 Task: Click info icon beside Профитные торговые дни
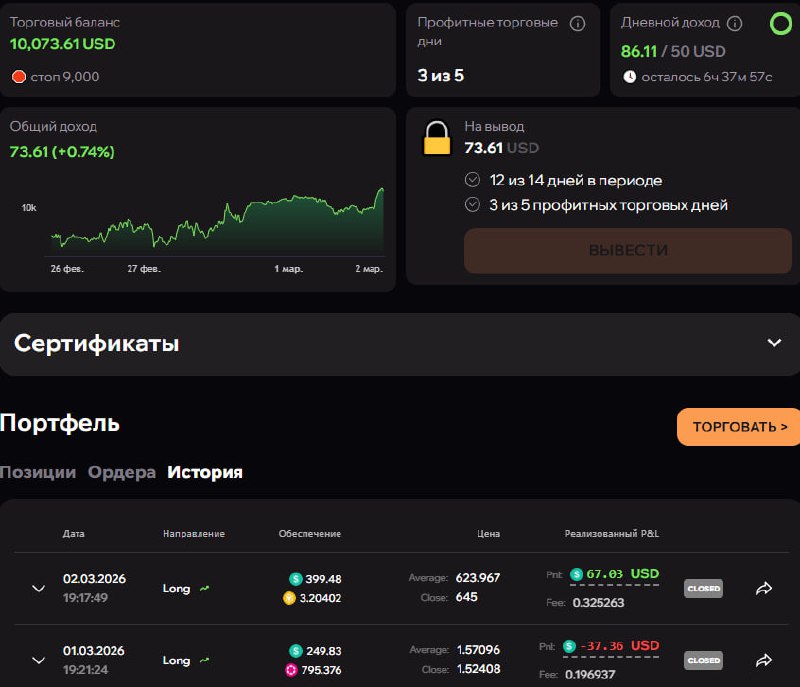[x=577, y=24]
